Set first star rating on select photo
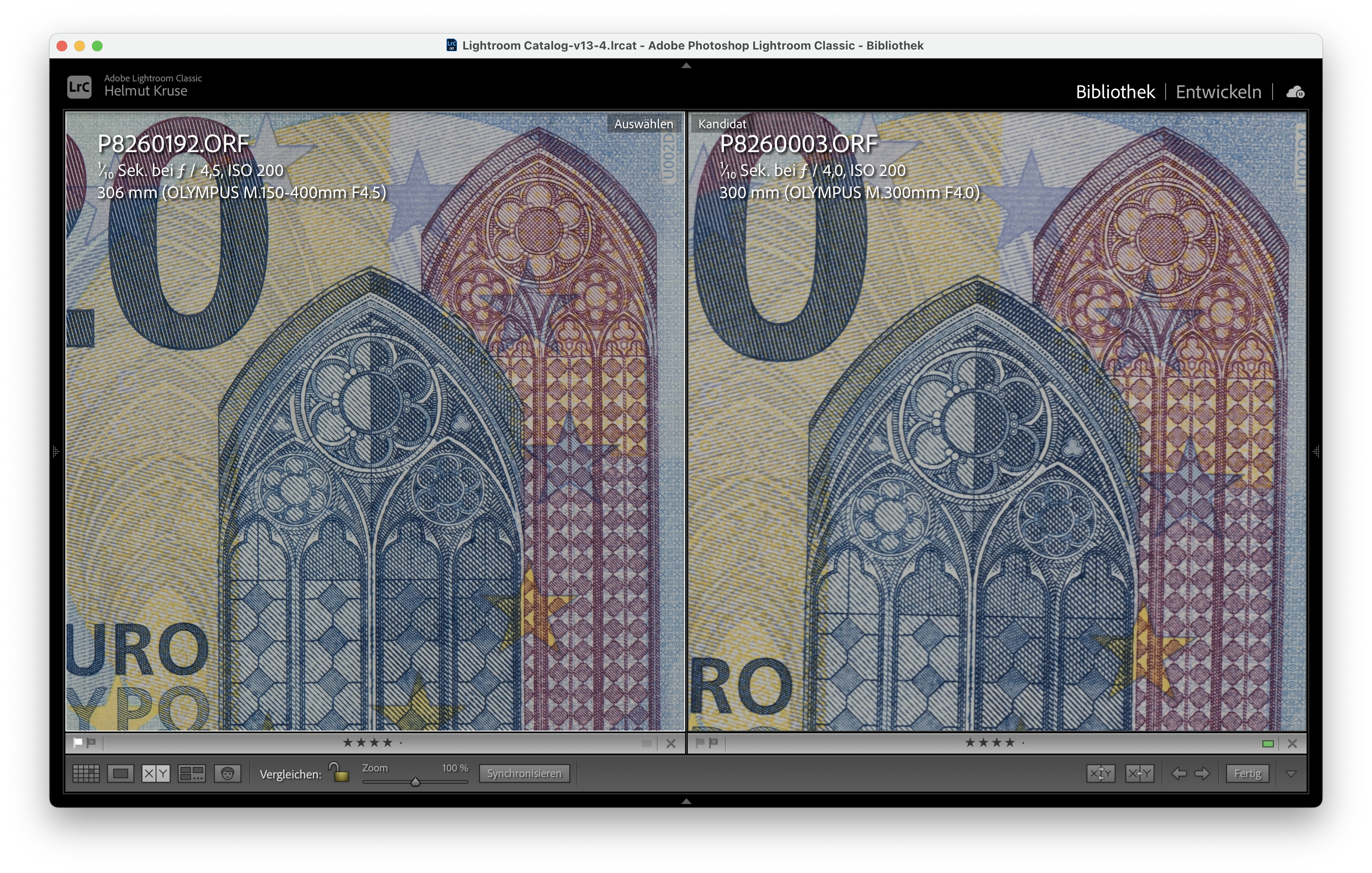The image size is (1372, 873). [x=347, y=743]
